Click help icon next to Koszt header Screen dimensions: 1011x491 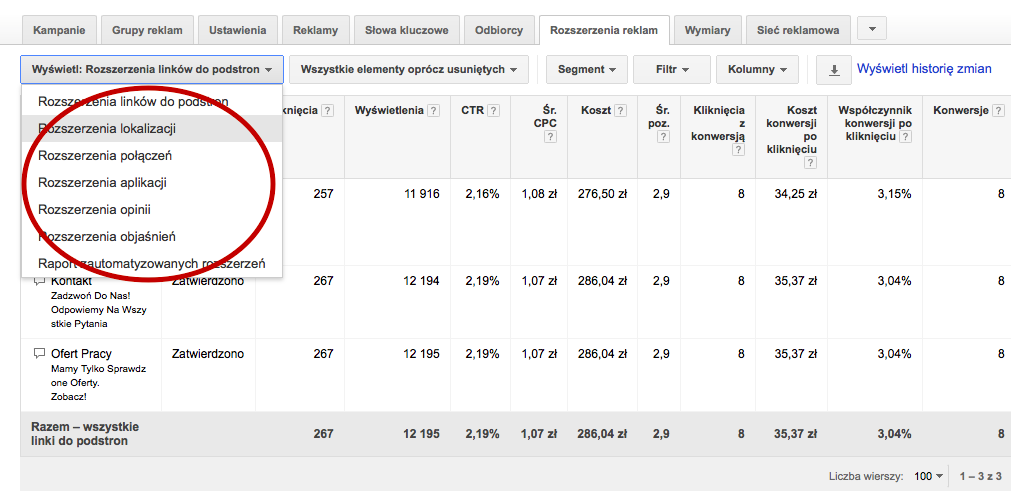tap(621, 110)
